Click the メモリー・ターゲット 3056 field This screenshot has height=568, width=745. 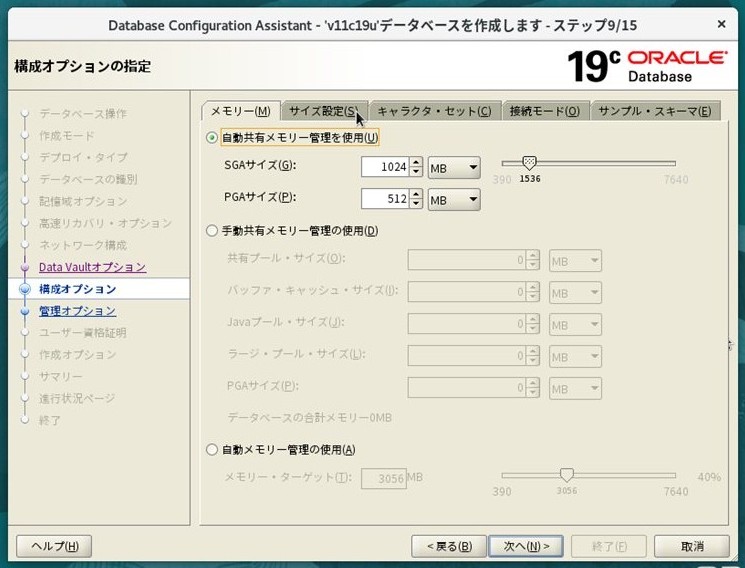[x=384, y=478]
